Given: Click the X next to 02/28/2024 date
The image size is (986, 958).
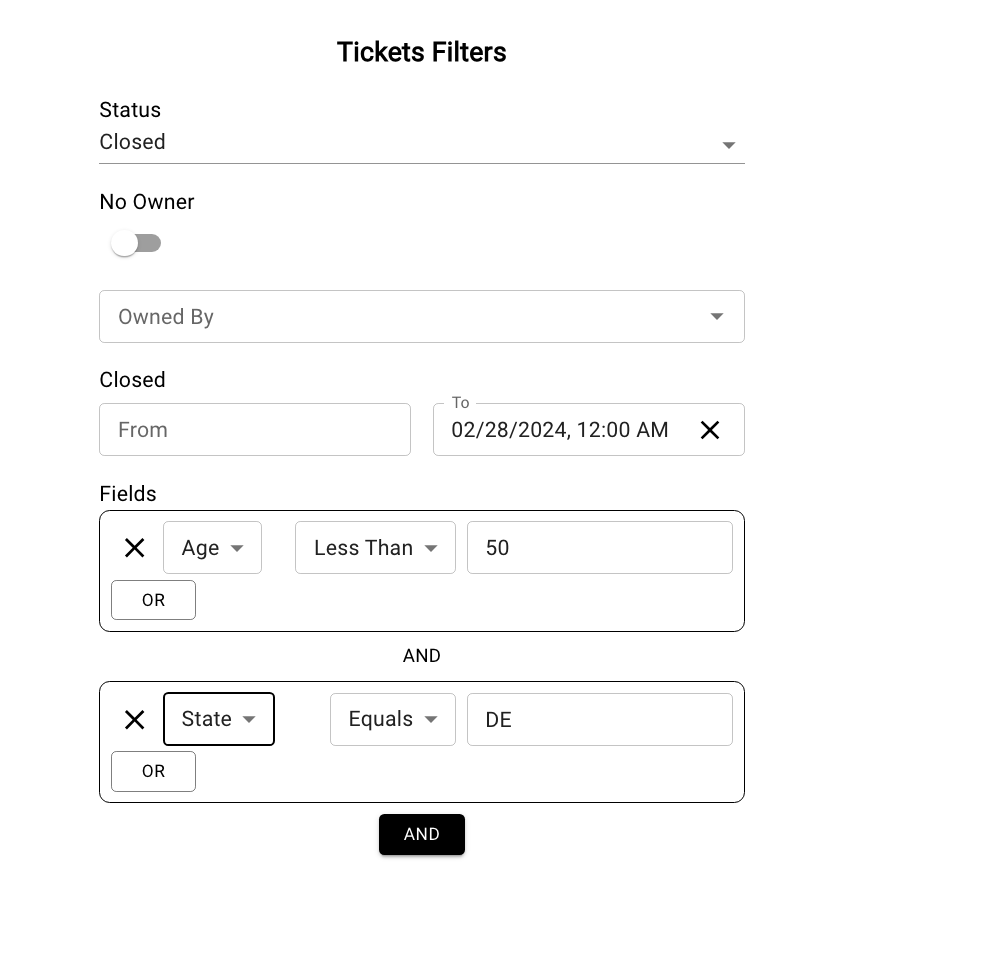Looking at the screenshot, I should 710,429.
